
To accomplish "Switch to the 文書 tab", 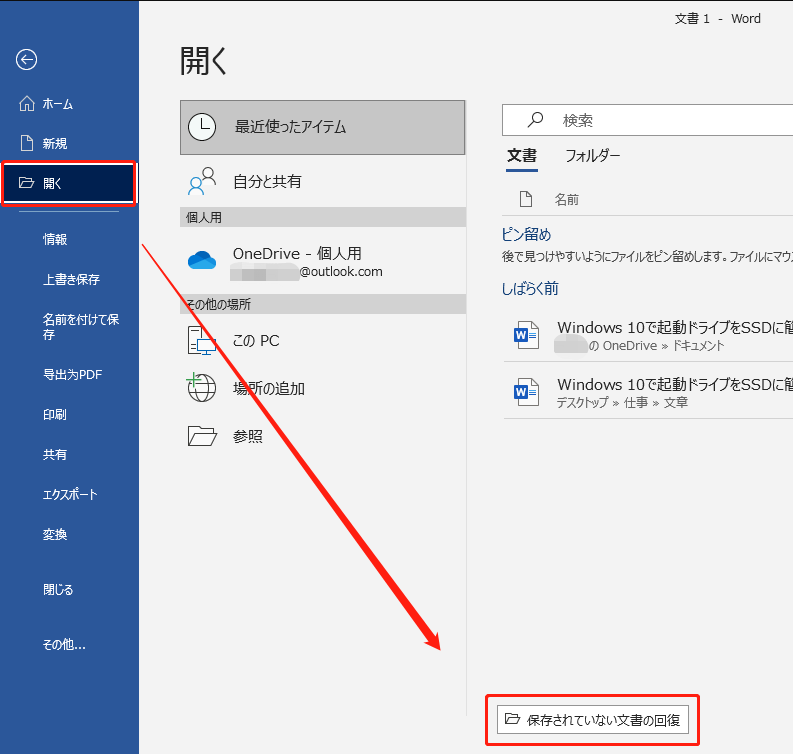I will click(x=522, y=156).
